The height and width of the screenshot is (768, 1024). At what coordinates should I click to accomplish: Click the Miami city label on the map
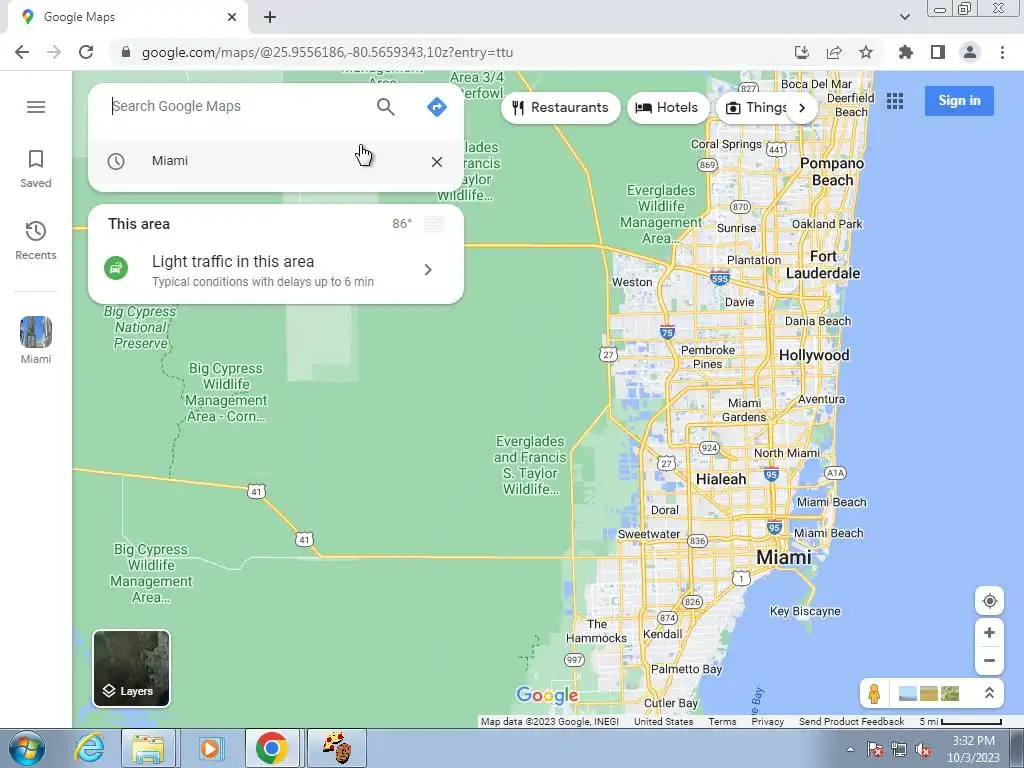pyautogui.click(x=784, y=557)
